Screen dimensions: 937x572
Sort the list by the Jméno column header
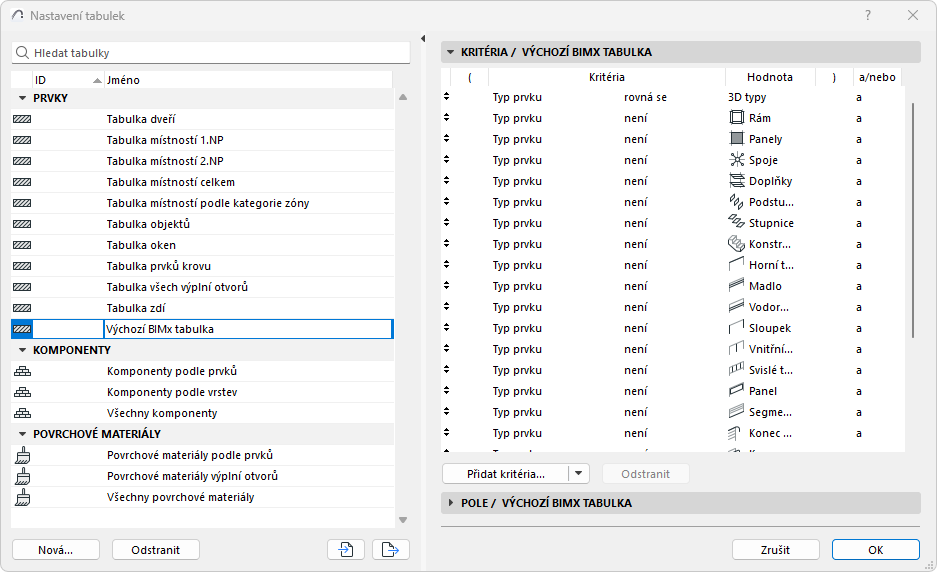[x=248, y=79]
